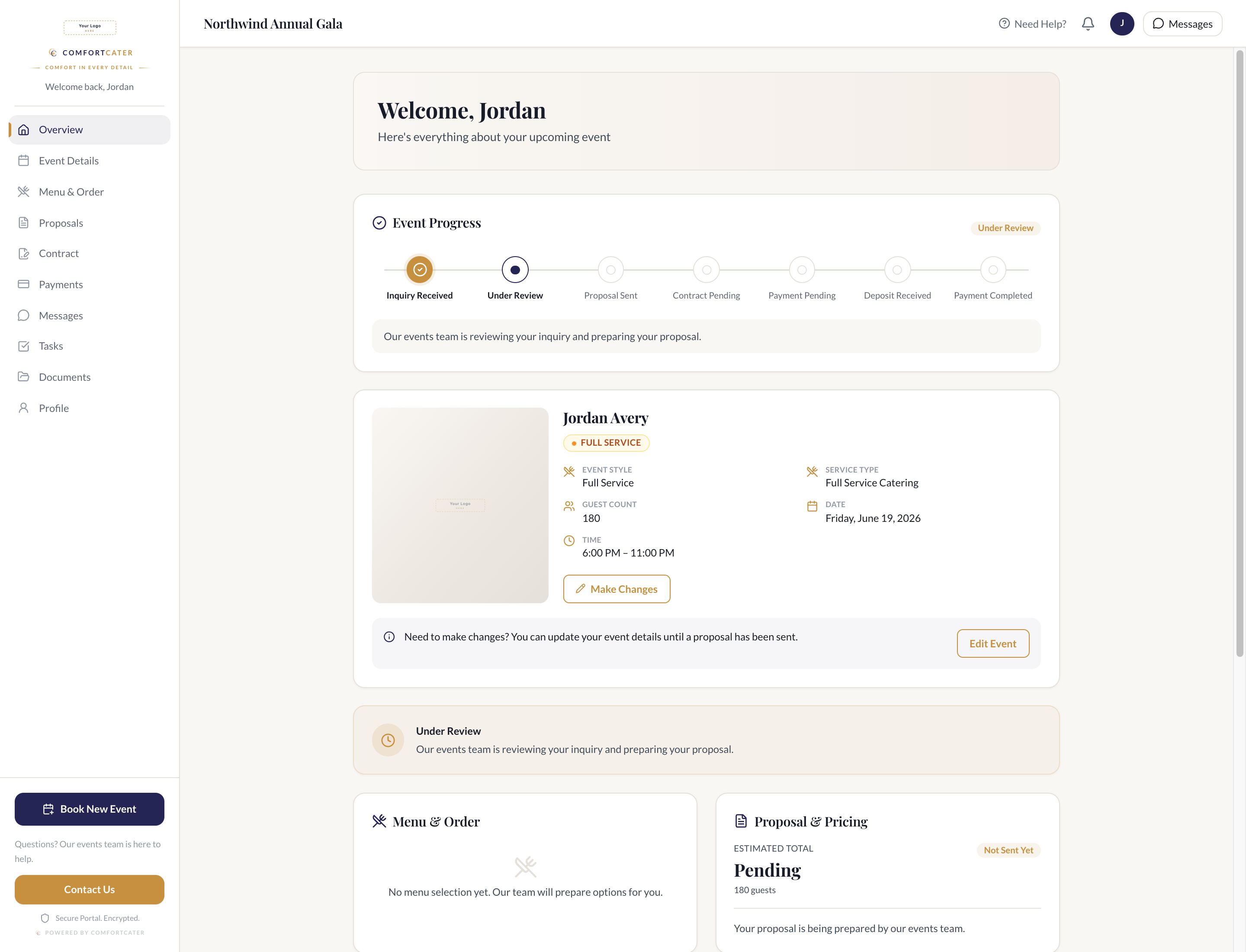Open Tasks in sidebar
This screenshot has width=1246, height=952.
tap(90, 346)
